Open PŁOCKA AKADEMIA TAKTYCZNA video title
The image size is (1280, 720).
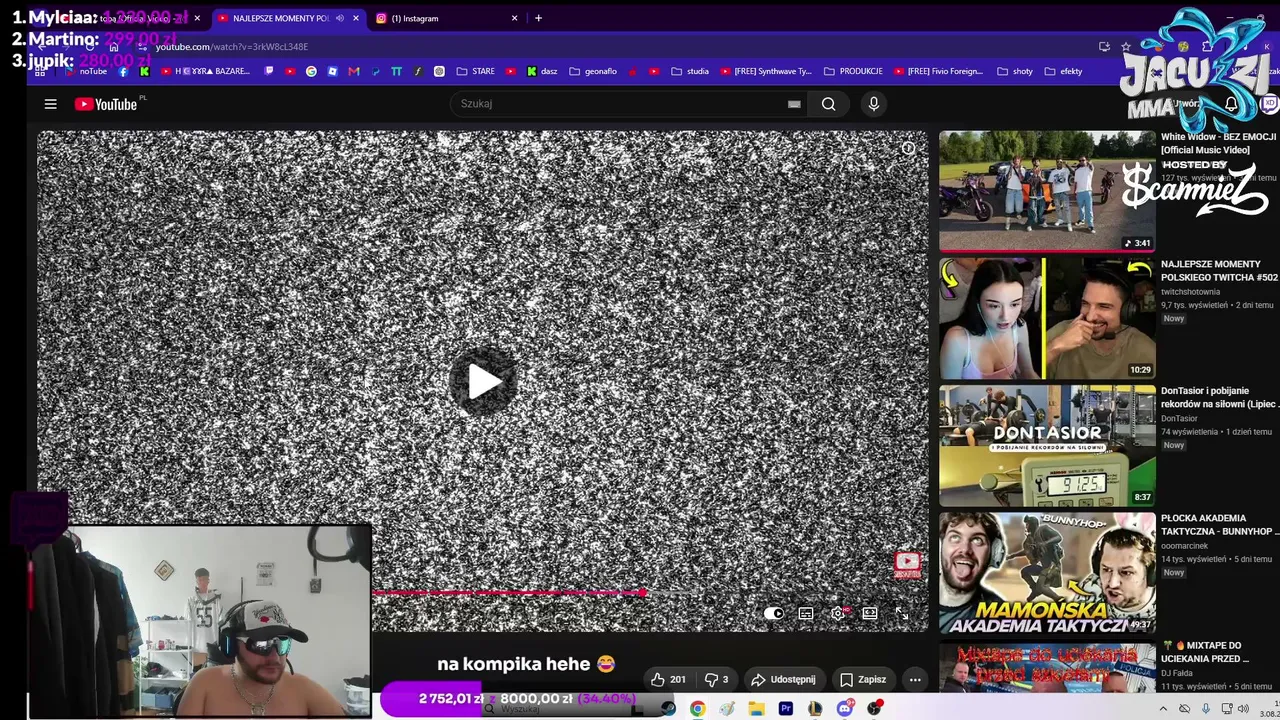(x=1218, y=525)
